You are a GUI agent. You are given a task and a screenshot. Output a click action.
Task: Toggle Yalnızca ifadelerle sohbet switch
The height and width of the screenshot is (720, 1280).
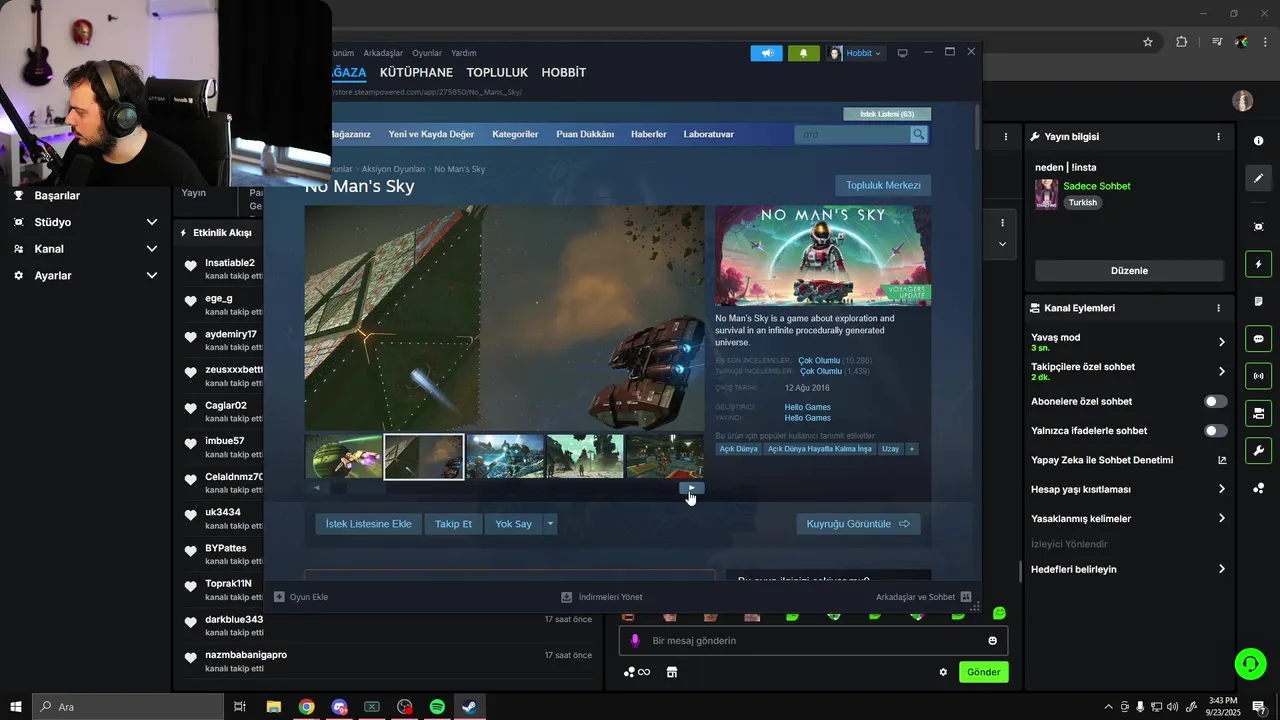click(x=1215, y=431)
